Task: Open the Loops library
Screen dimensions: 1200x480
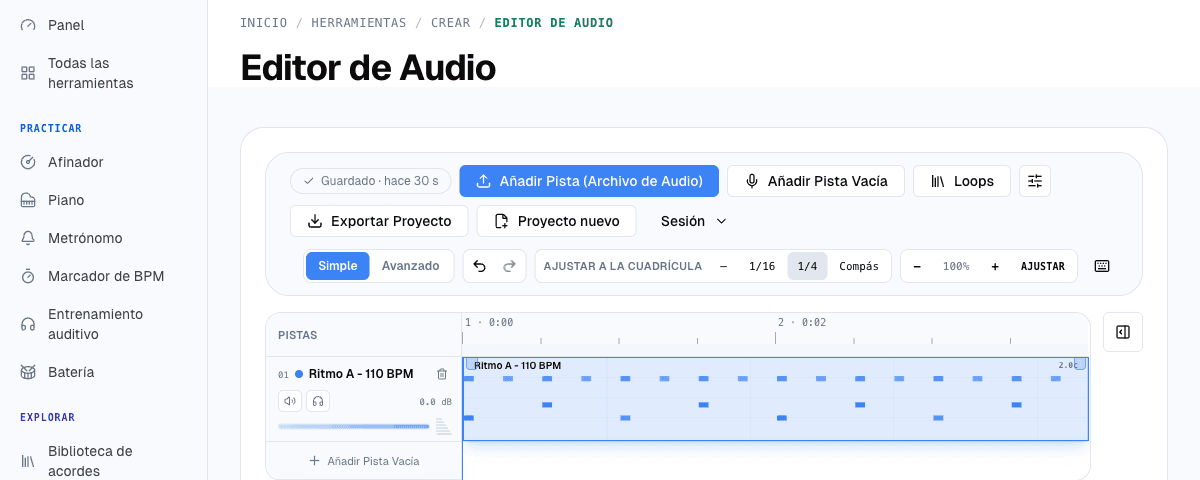Action: pyautogui.click(x=962, y=181)
